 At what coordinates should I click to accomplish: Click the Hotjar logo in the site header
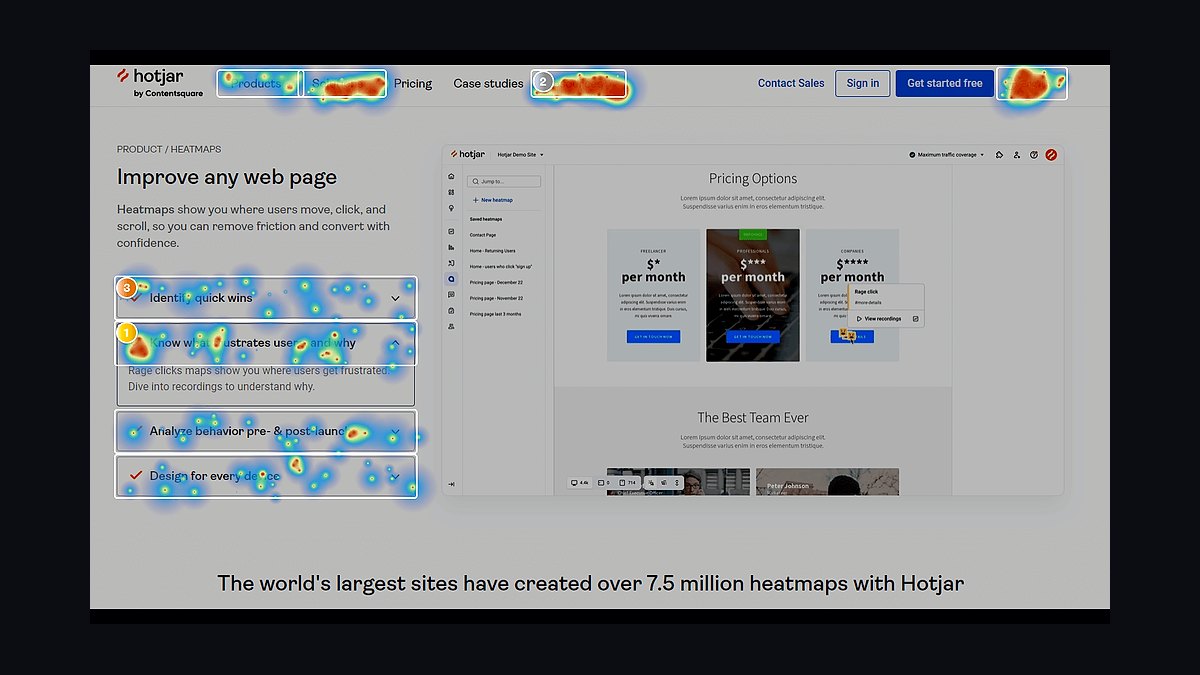pyautogui.click(x=159, y=83)
